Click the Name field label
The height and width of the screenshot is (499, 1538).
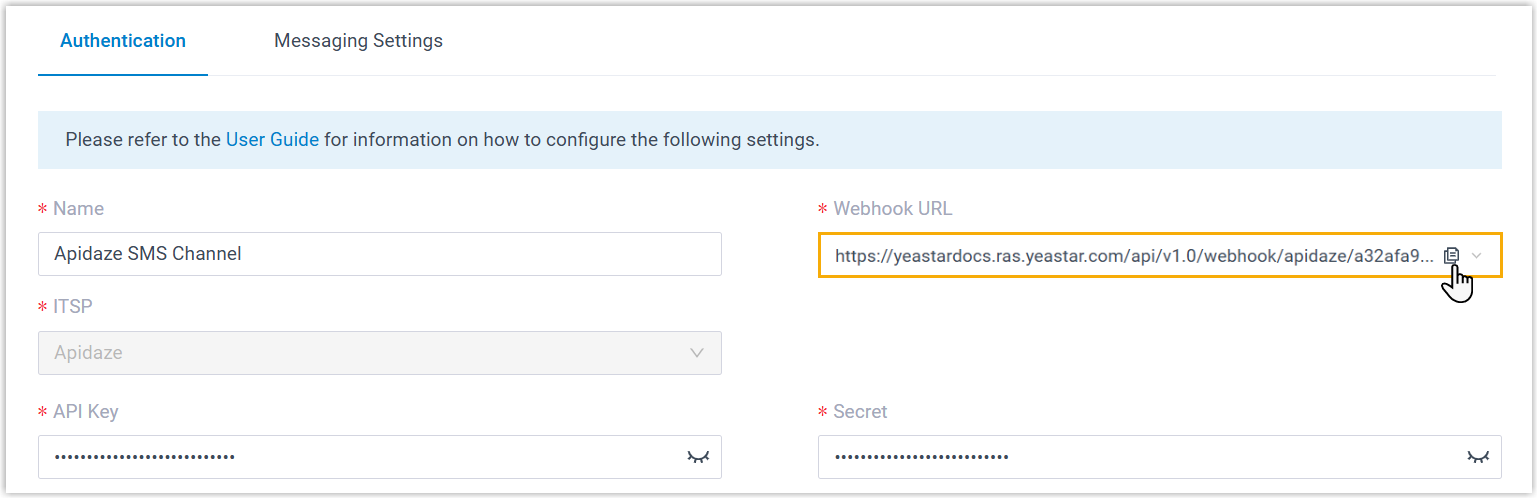(78, 209)
